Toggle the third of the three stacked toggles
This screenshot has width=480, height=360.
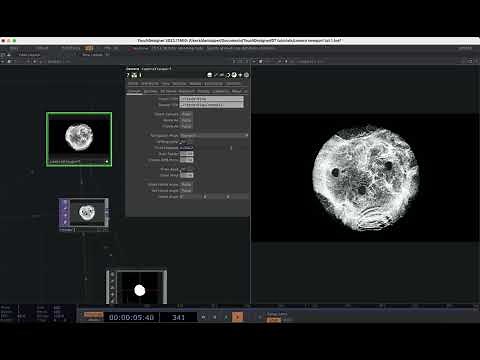(x=186, y=126)
